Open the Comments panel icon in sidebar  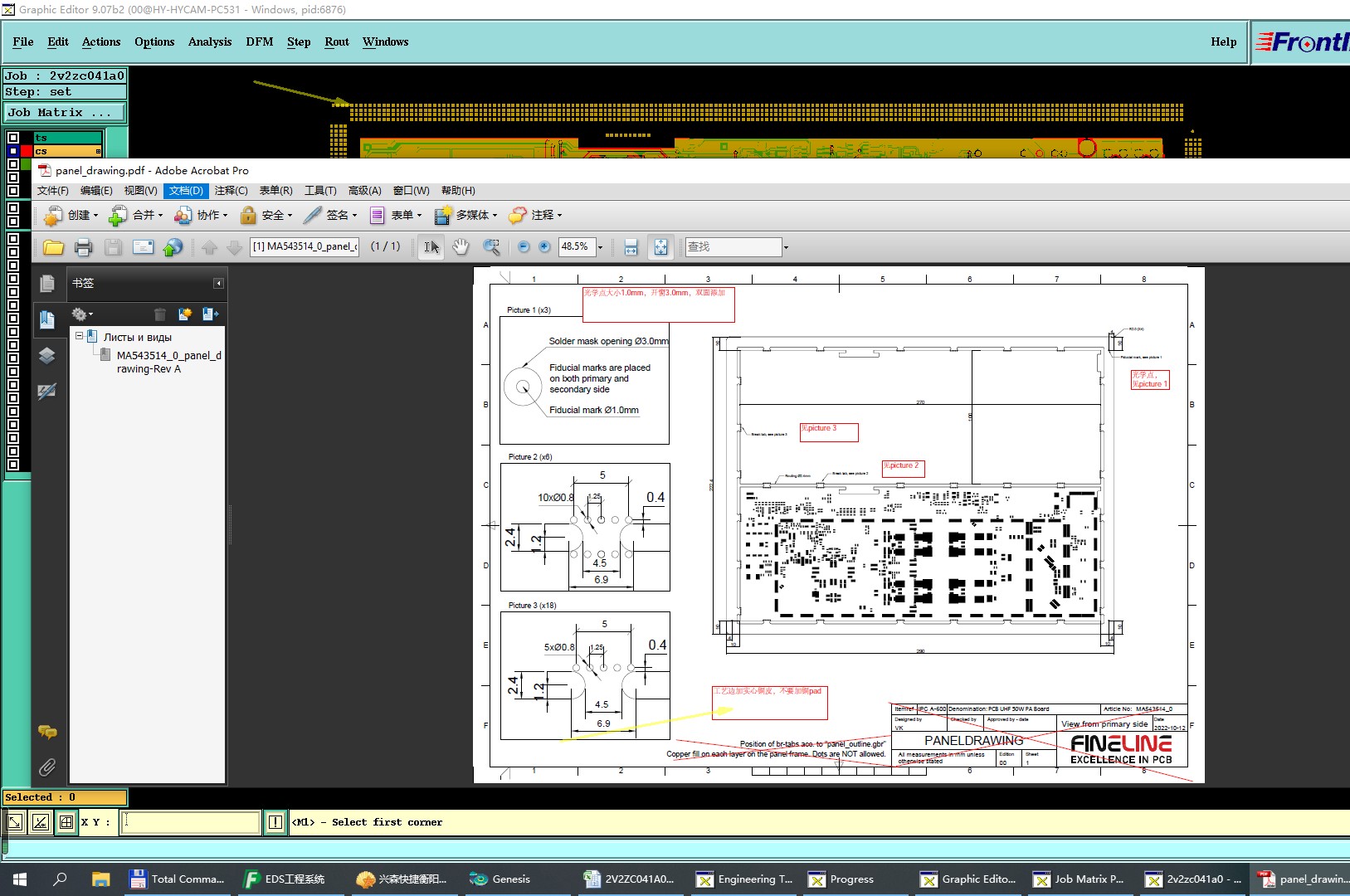pos(47,731)
